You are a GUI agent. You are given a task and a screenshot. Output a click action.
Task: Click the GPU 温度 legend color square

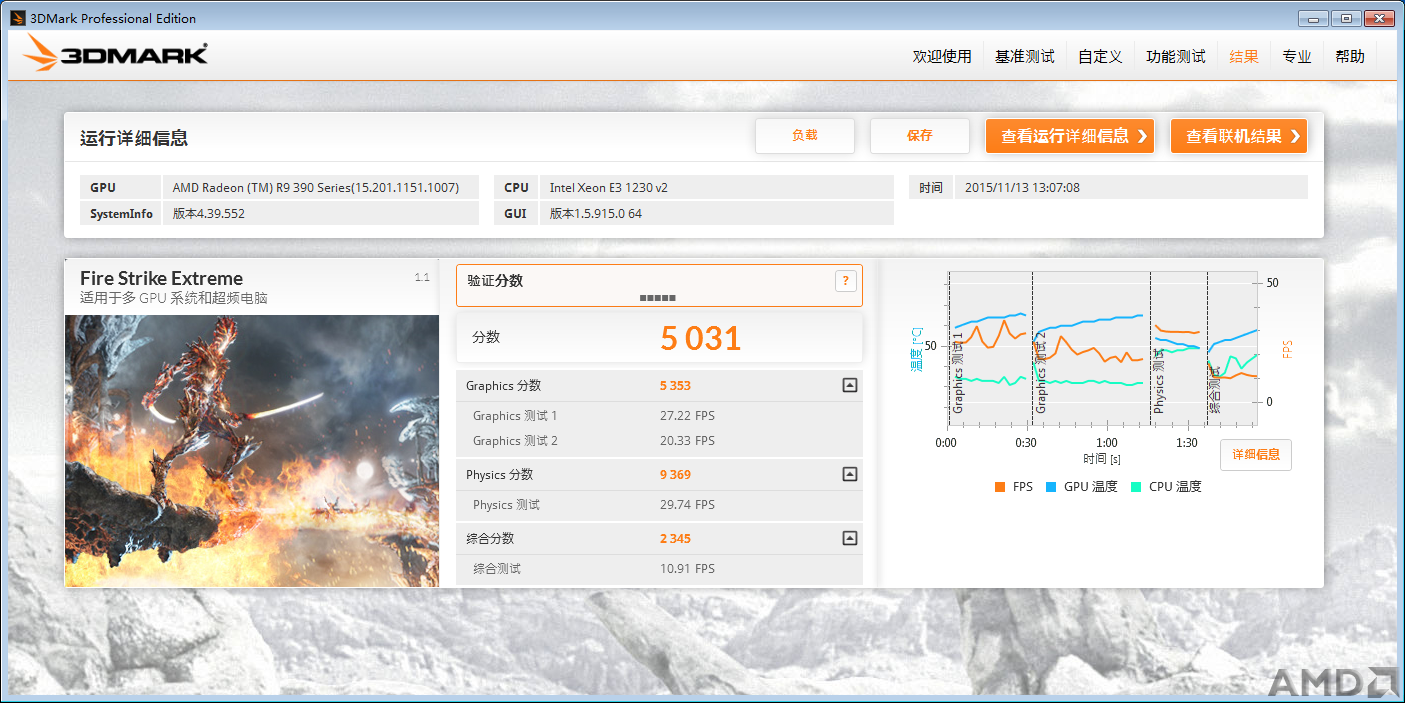click(x=1051, y=487)
